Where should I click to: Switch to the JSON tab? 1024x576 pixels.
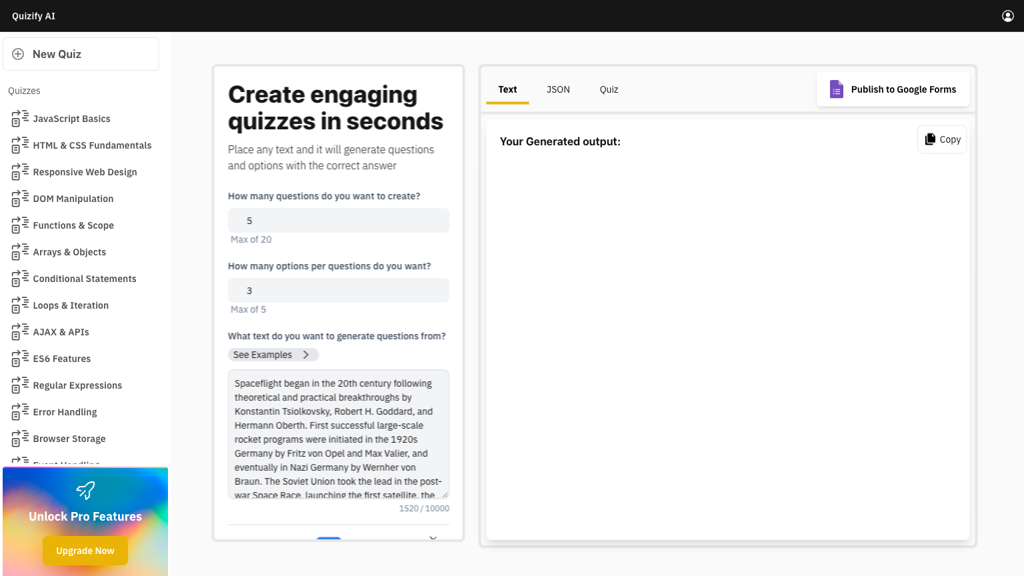point(558,89)
